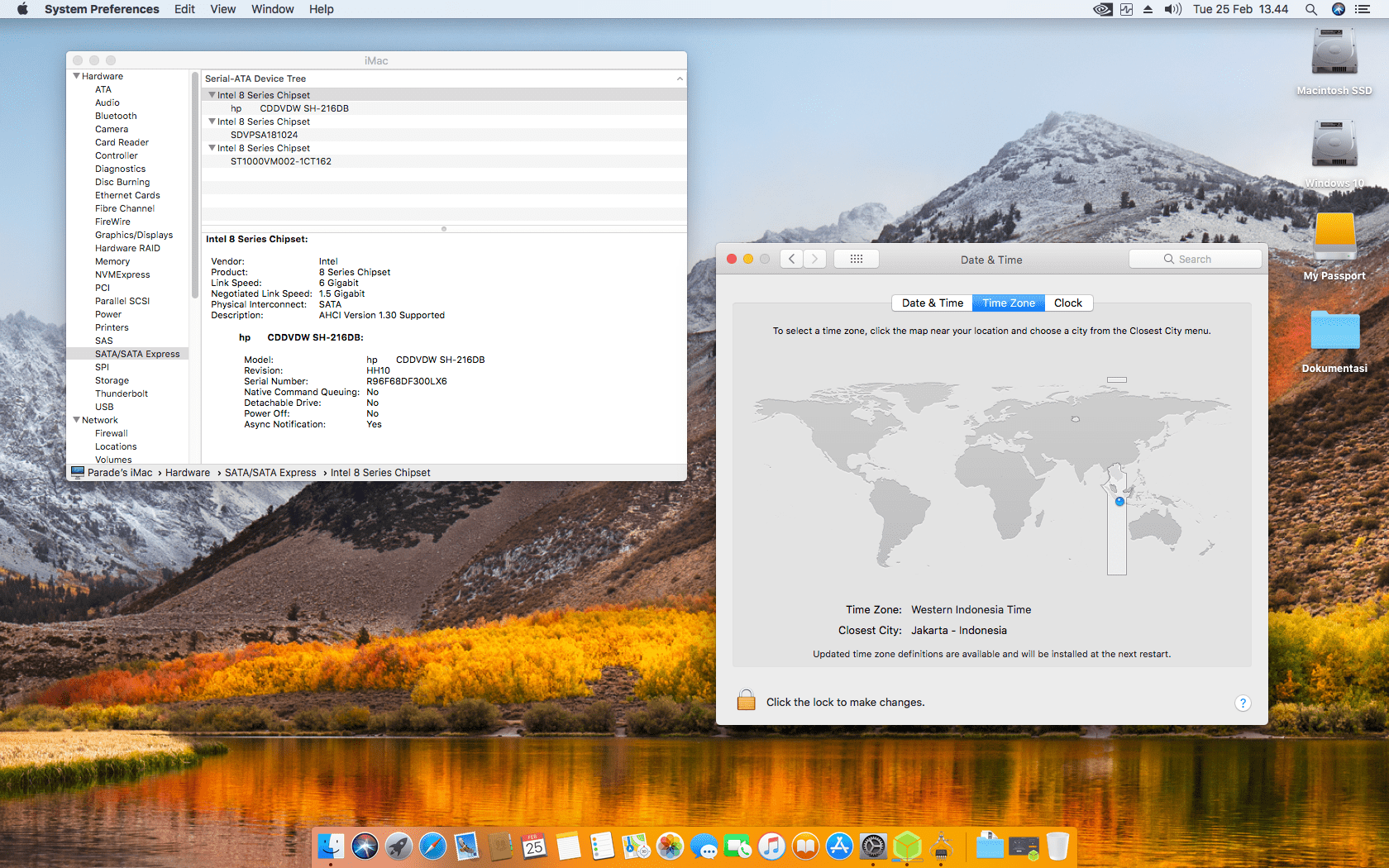Launch Siri from the Dock
Screen dimensions: 1389x868
365,846
